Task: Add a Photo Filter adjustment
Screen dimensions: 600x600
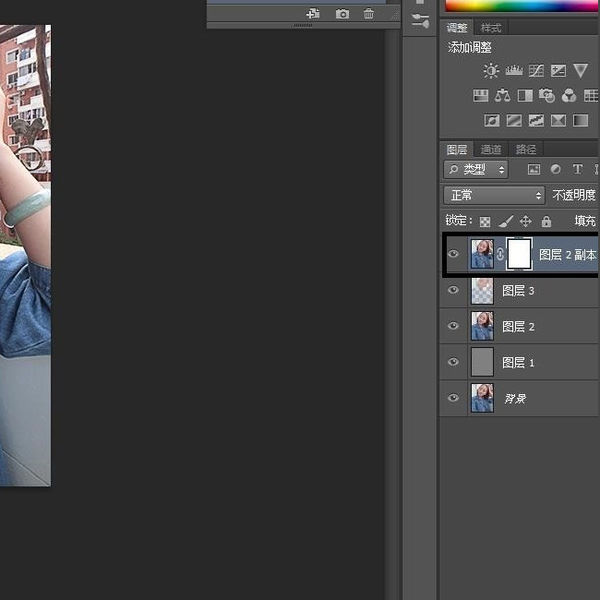Action: (547, 96)
